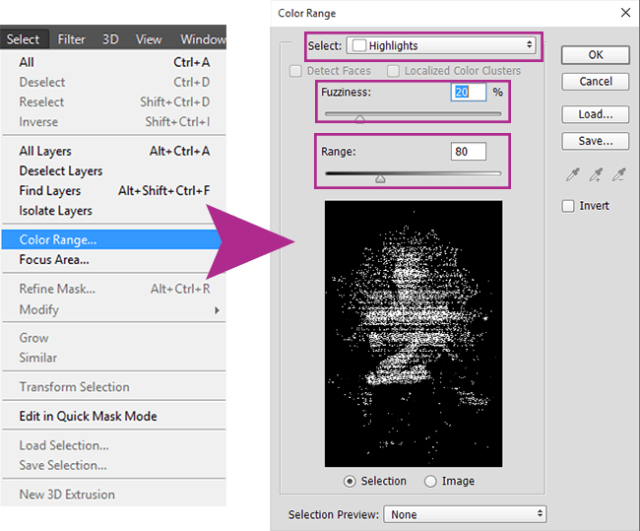Click the black-and-white selection preview thumbnail
640x531 pixels.
point(413,331)
